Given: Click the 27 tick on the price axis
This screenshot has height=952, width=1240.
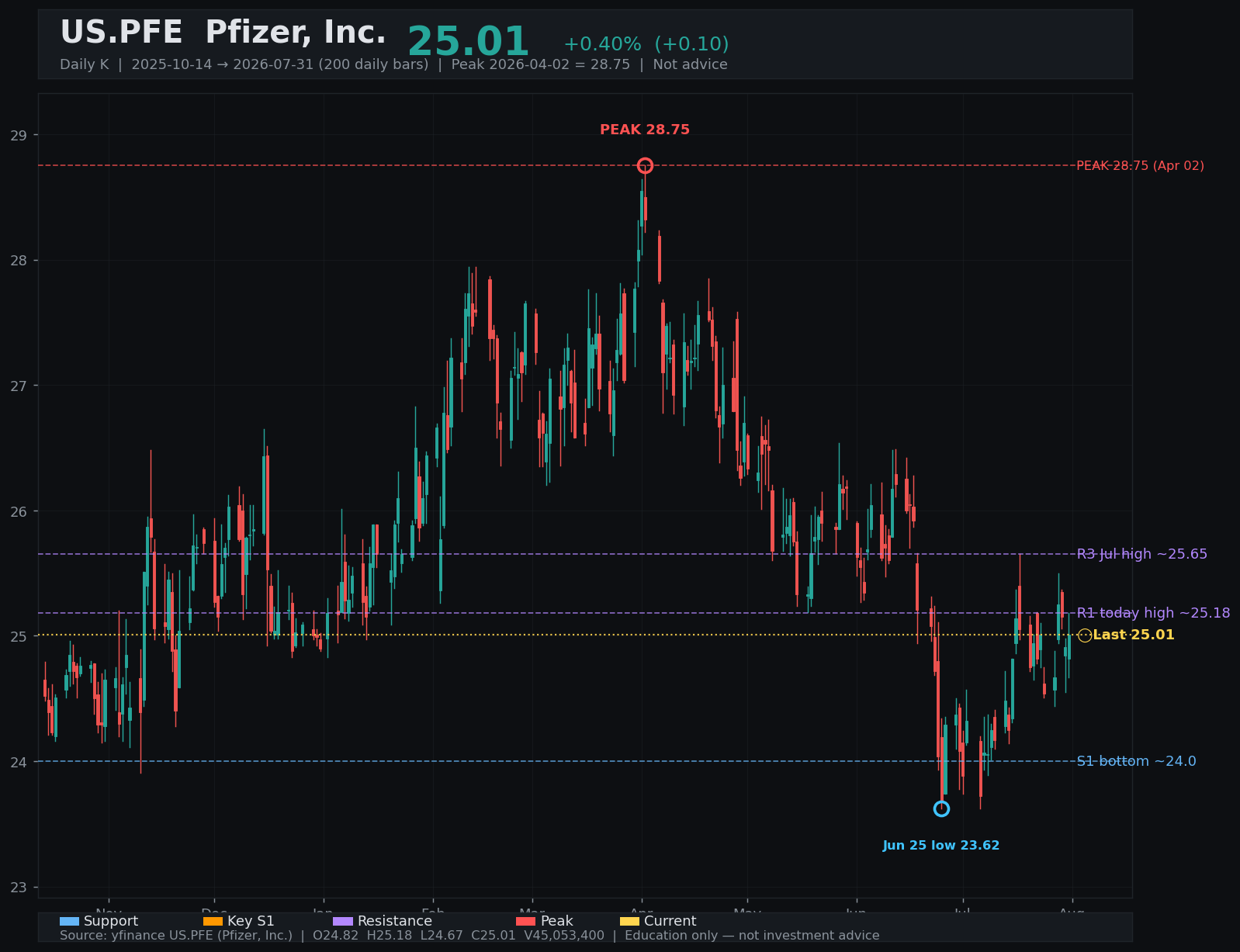Looking at the screenshot, I should [18, 386].
